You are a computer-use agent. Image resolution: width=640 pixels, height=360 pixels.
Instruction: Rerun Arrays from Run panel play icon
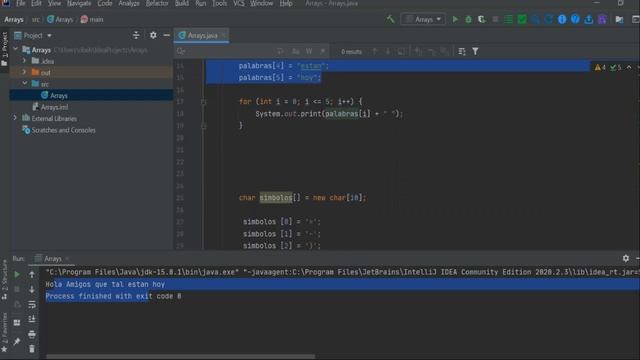click(17, 275)
